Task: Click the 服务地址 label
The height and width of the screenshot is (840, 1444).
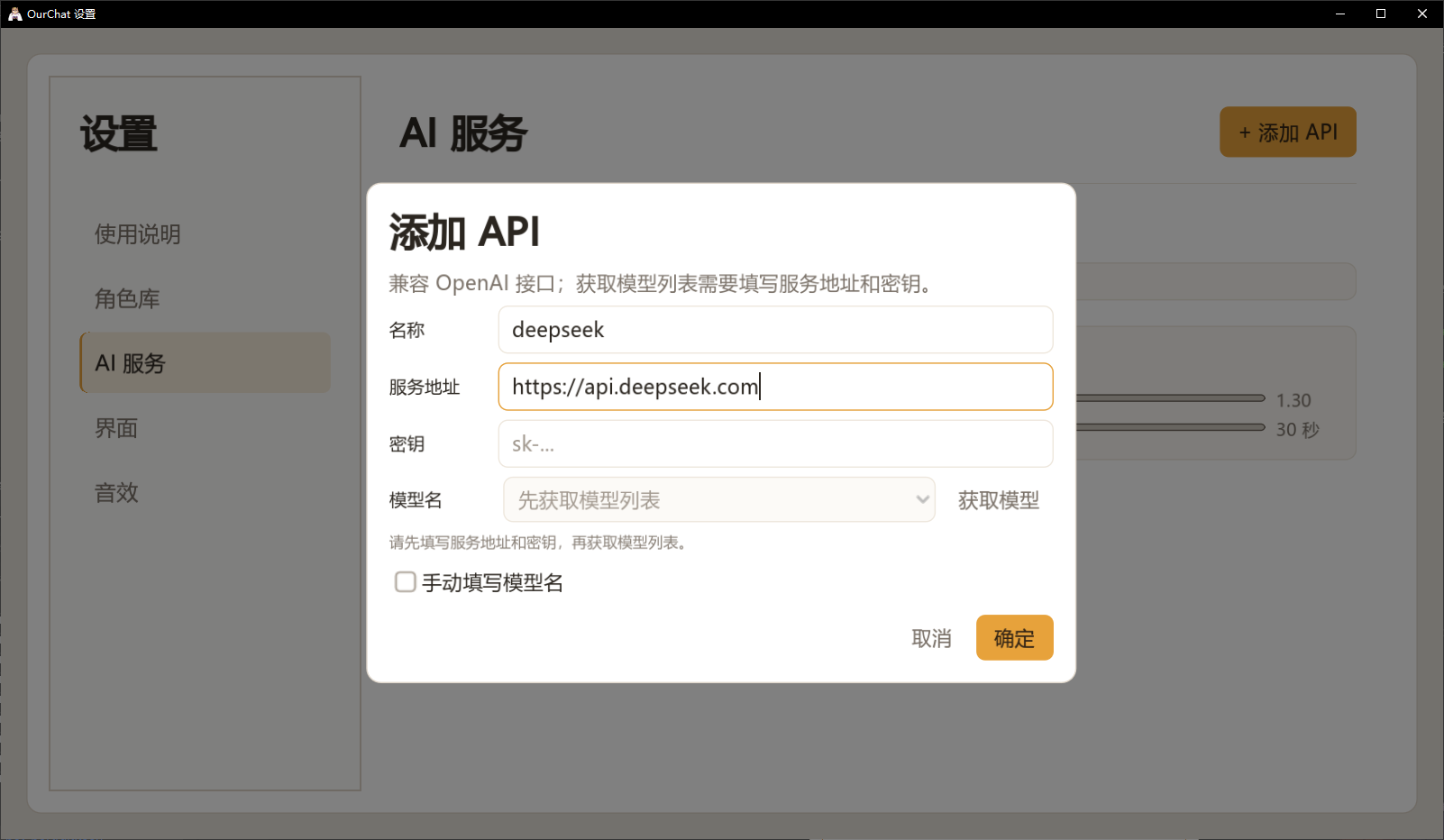Action: (x=425, y=388)
